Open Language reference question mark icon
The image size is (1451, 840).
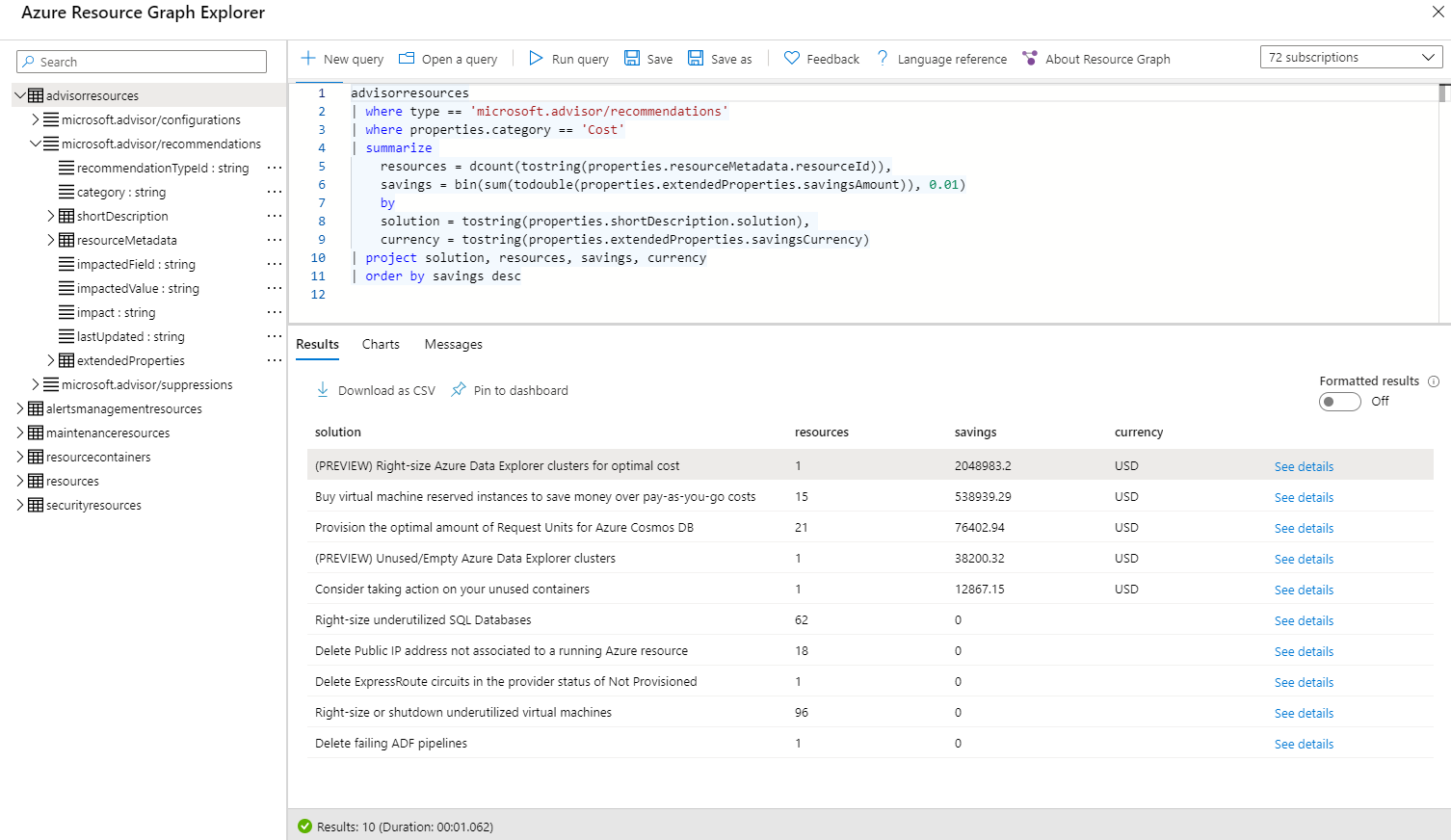[x=883, y=58]
